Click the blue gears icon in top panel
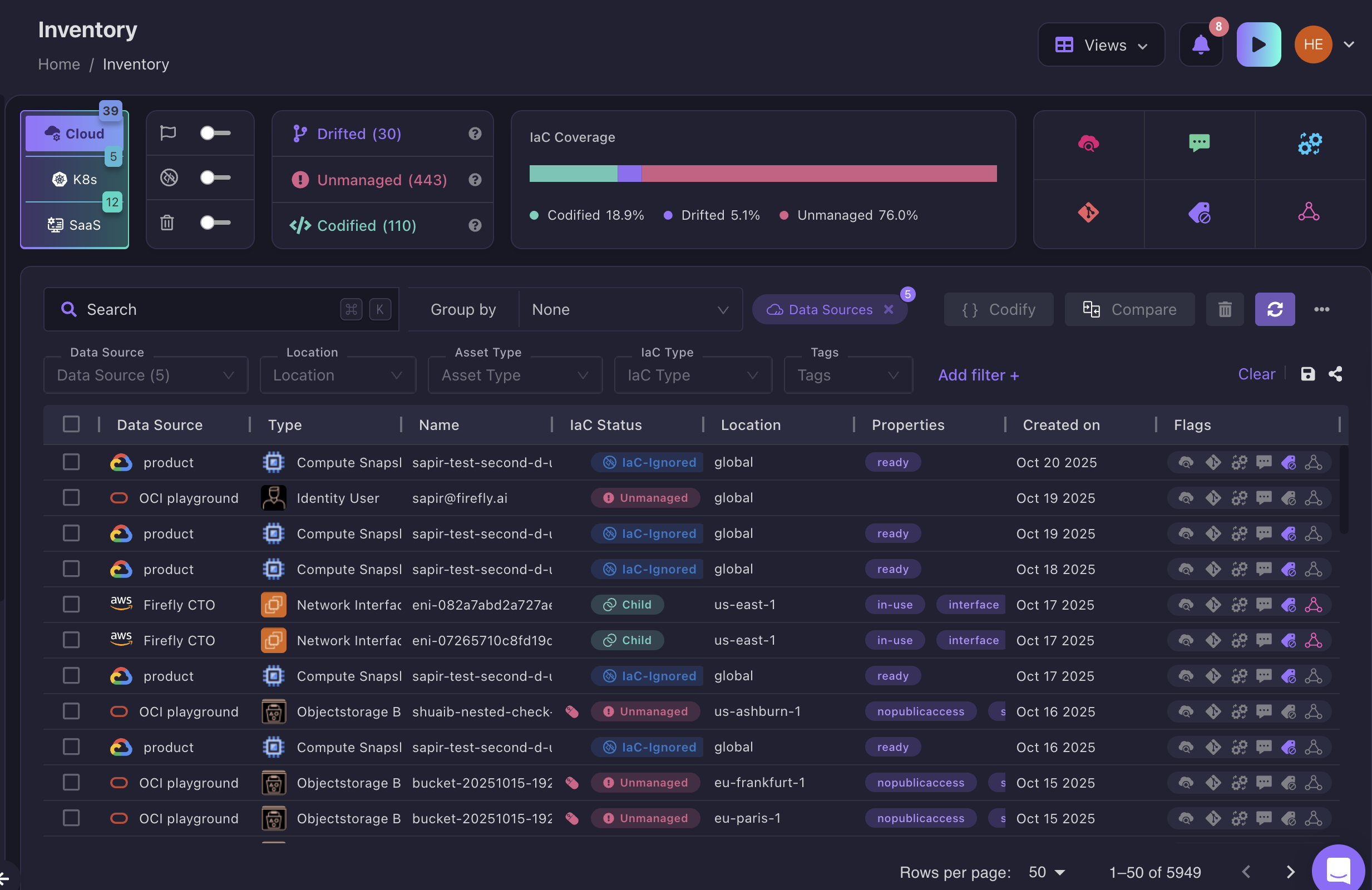This screenshot has width=1372, height=890. [x=1309, y=144]
